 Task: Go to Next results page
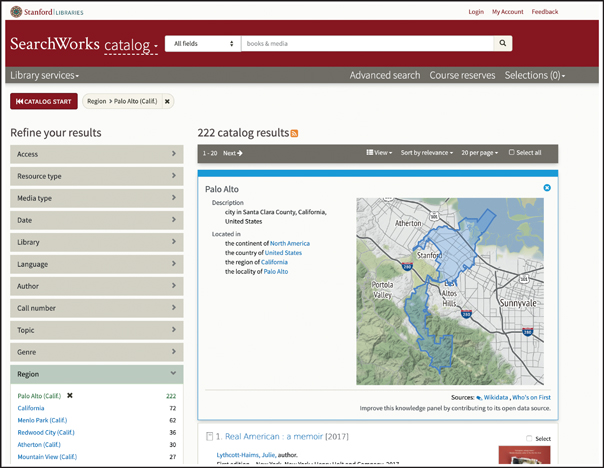click(233, 153)
